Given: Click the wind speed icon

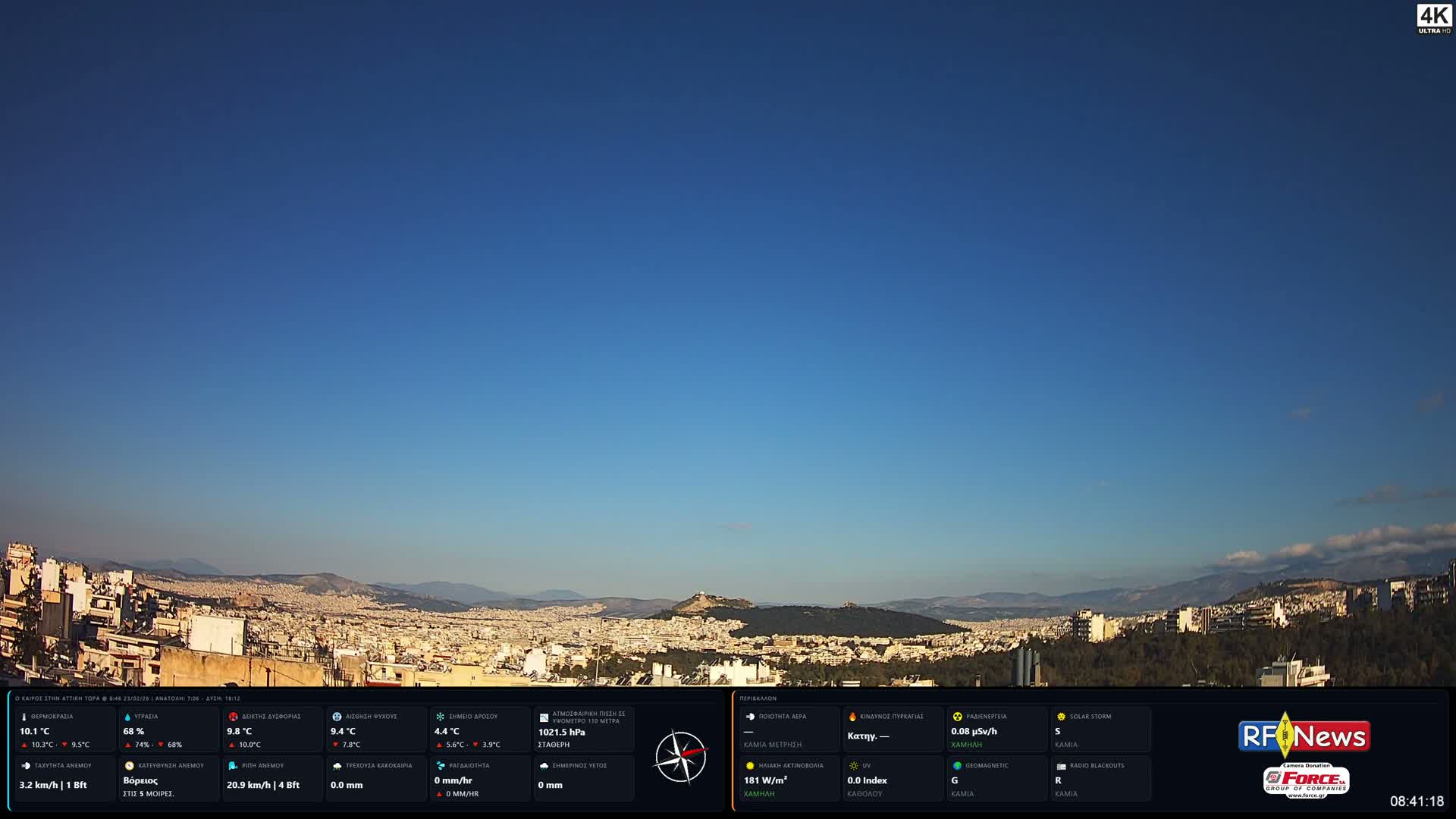Looking at the screenshot, I should coord(25,766).
